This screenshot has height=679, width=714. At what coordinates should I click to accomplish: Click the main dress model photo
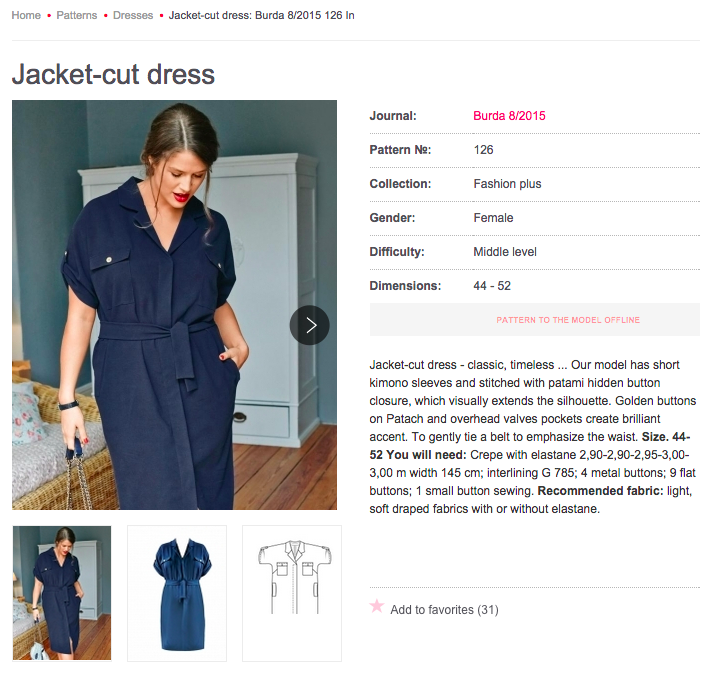pos(174,305)
